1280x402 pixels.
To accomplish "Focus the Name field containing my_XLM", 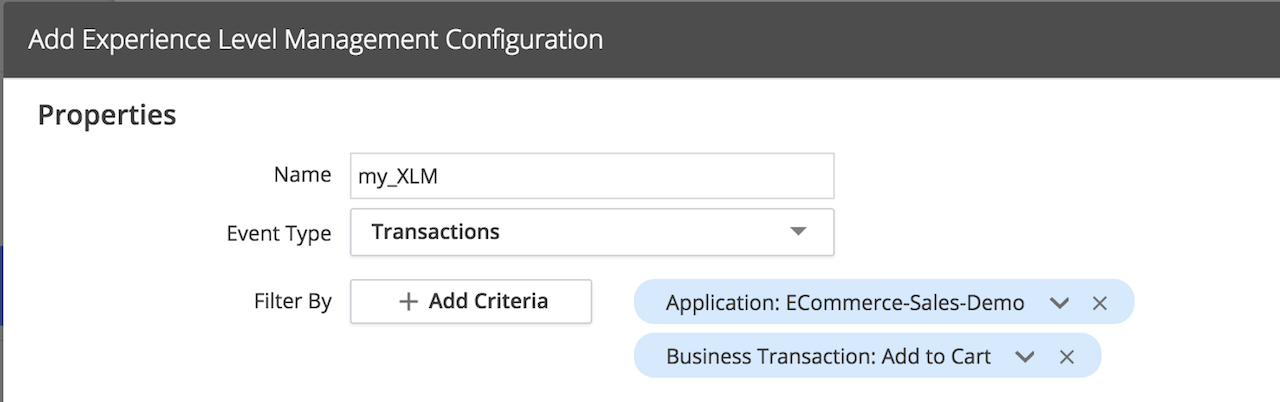I will point(592,175).
